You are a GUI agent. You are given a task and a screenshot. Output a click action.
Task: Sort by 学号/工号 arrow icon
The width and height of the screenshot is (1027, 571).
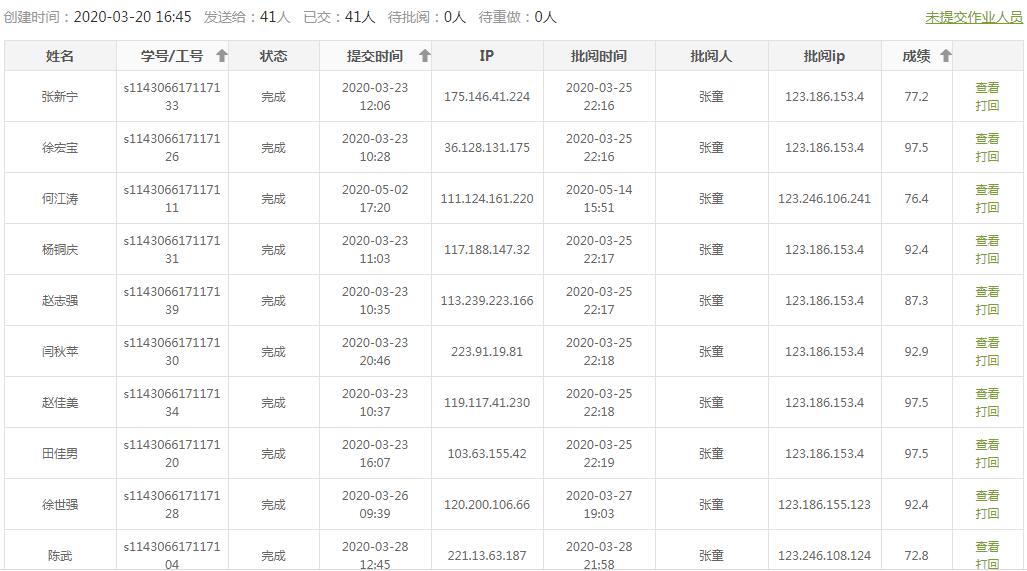tap(221, 56)
